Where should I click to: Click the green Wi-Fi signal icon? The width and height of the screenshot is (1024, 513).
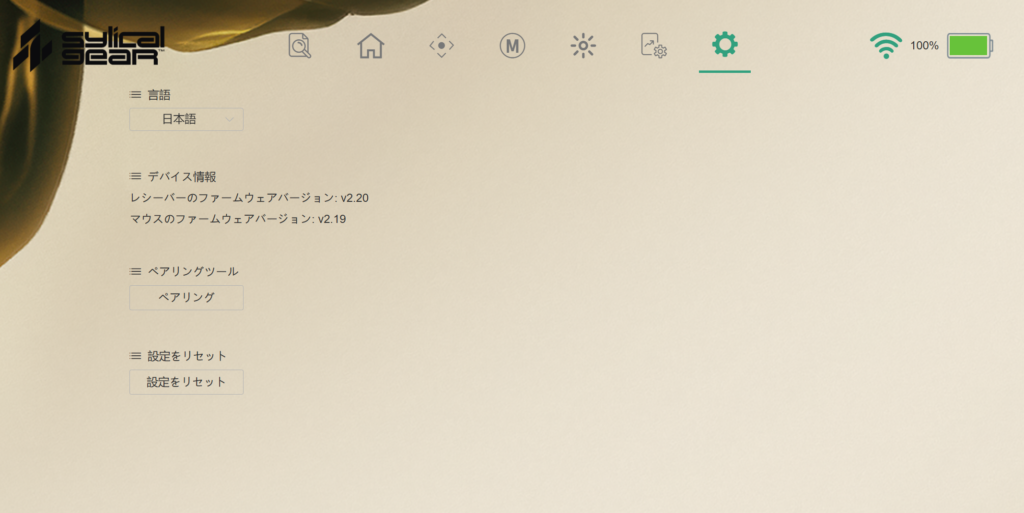[x=886, y=46]
